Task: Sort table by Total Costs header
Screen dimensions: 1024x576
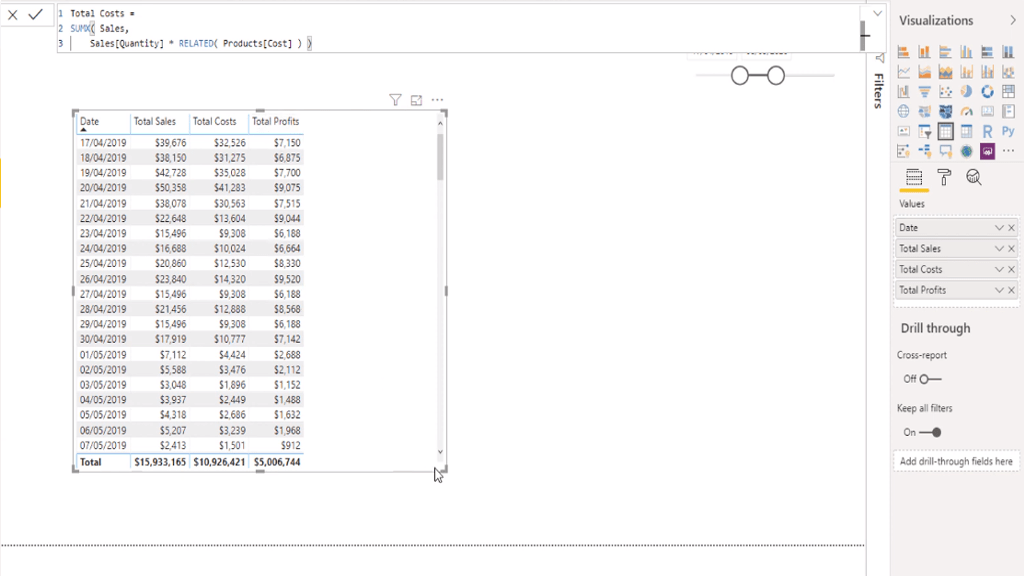Action: [214, 121]
